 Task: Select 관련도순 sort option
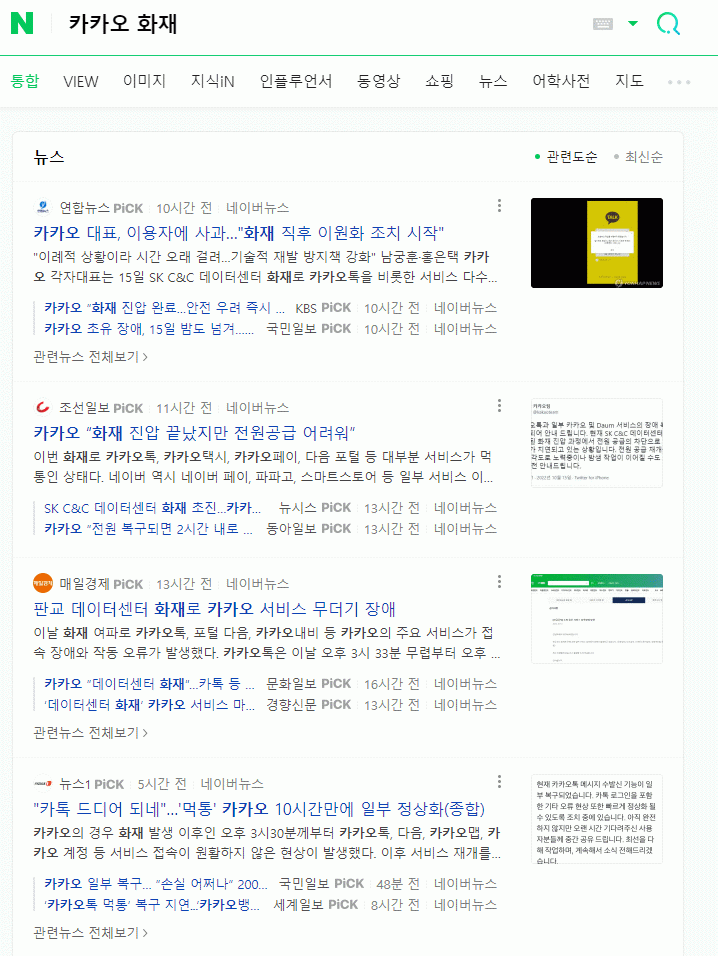[566, 157]
